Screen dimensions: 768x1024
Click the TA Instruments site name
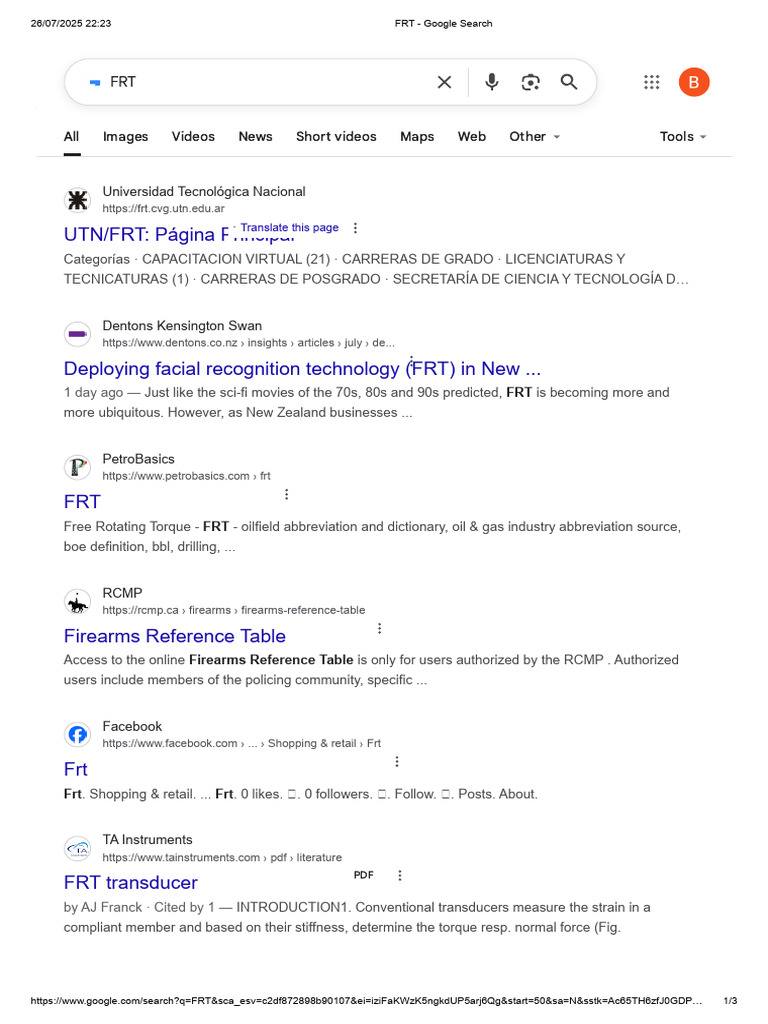coord(148,840)
